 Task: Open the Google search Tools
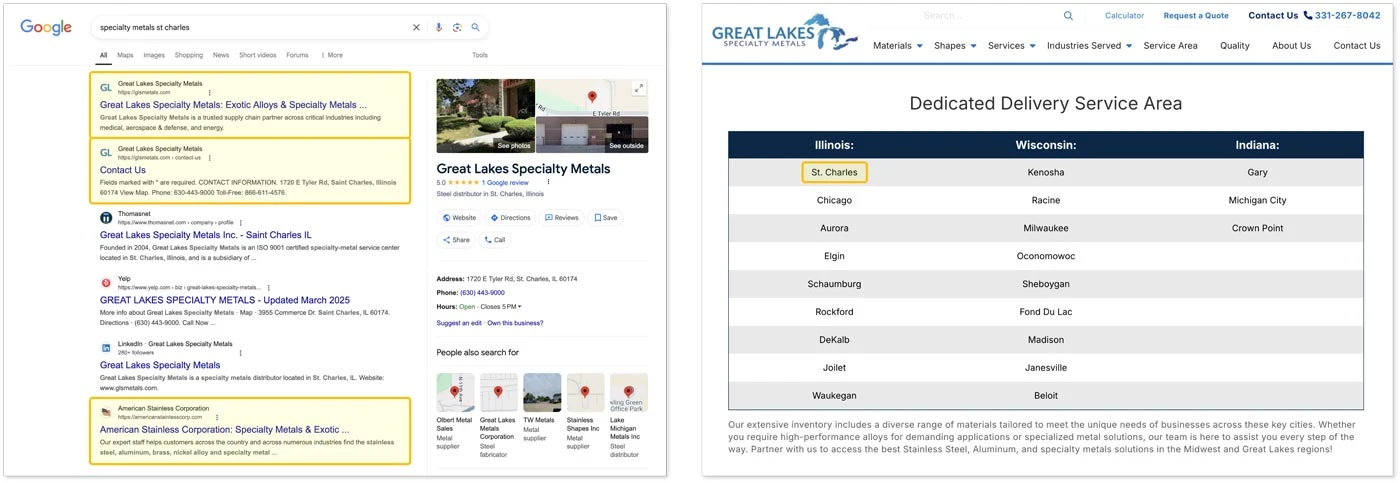pos(480,55)
